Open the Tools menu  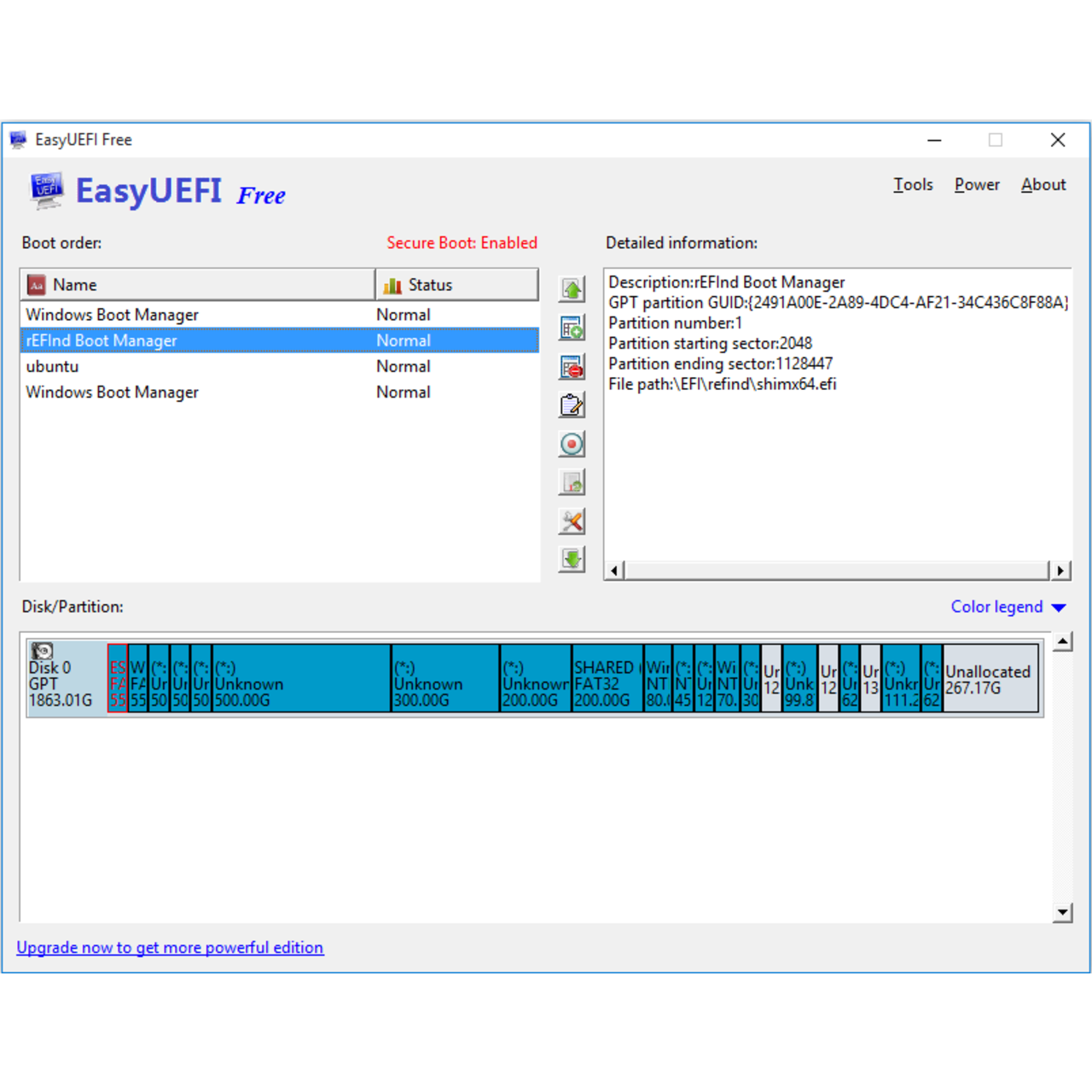click(913, 184)
